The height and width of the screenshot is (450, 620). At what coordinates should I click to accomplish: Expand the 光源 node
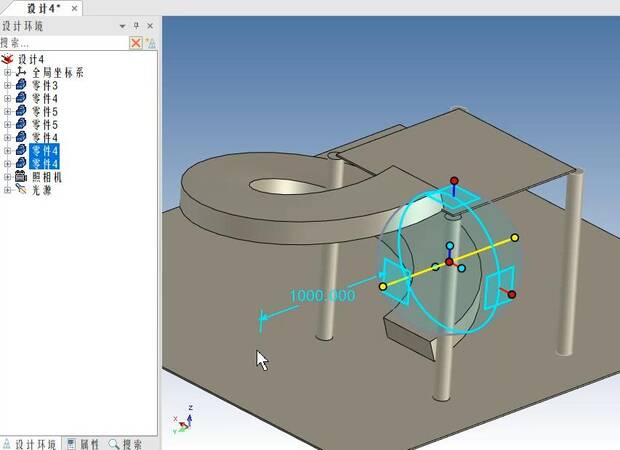click(7, 190)
